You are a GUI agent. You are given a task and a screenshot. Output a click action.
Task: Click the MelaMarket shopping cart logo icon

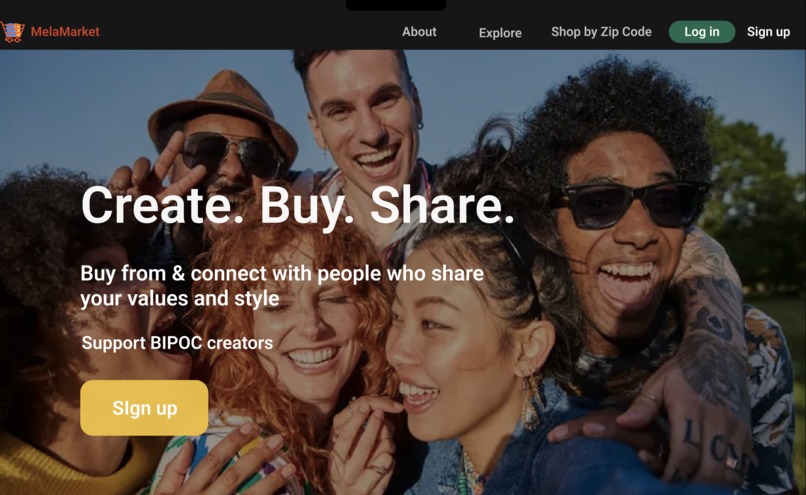(12, 31)
